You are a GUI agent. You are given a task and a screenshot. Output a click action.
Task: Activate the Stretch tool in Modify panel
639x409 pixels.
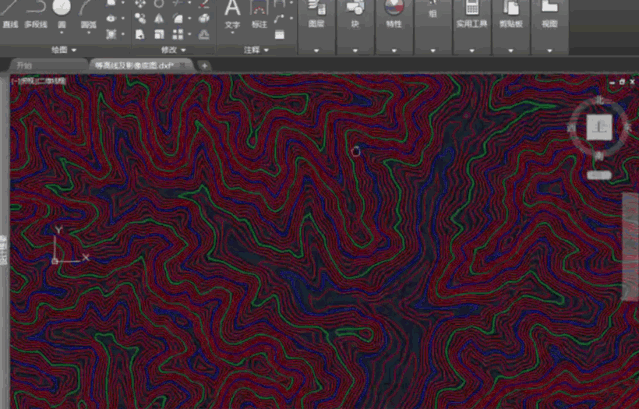pyautogui.click(x=140, y=35)
